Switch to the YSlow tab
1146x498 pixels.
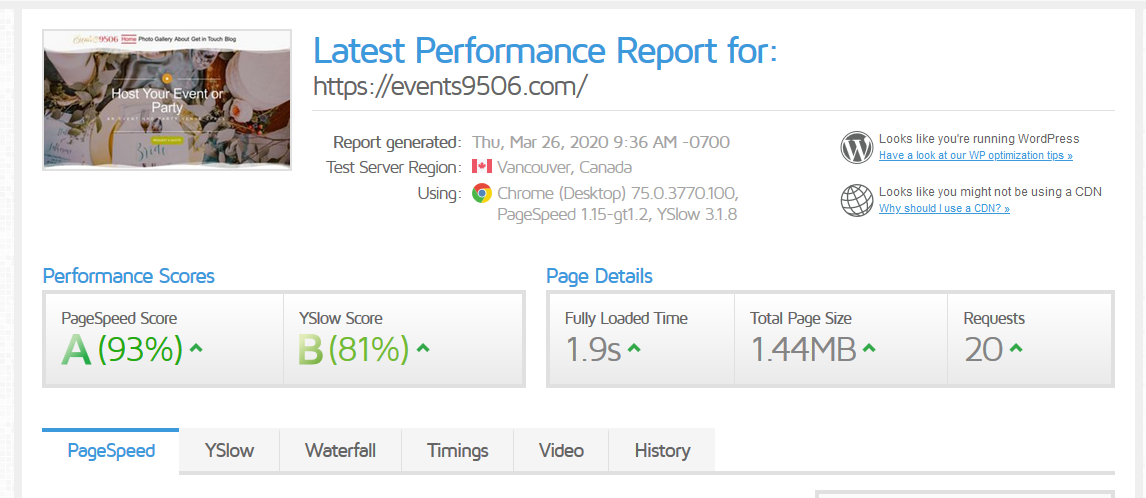pos(229,451)
